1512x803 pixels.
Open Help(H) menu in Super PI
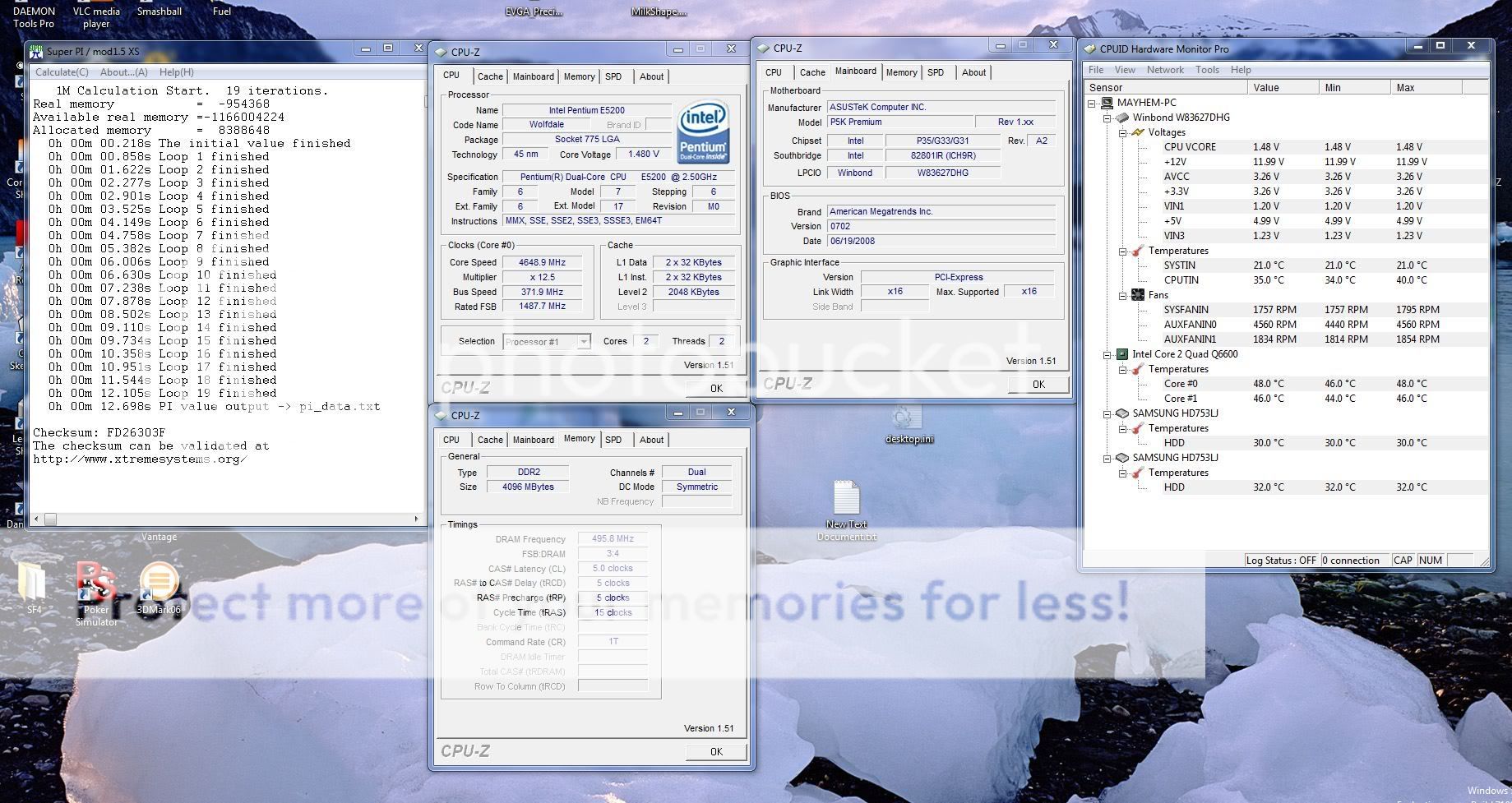[177, 72]
